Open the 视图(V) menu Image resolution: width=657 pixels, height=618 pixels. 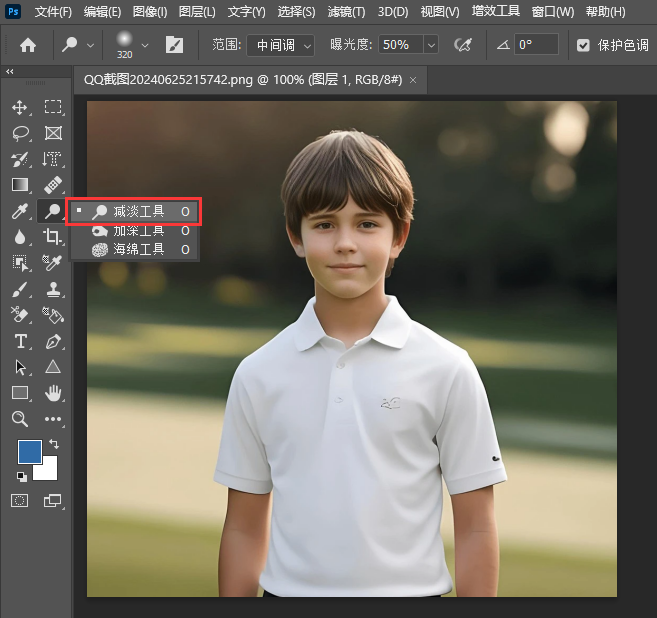click(440, 12)
